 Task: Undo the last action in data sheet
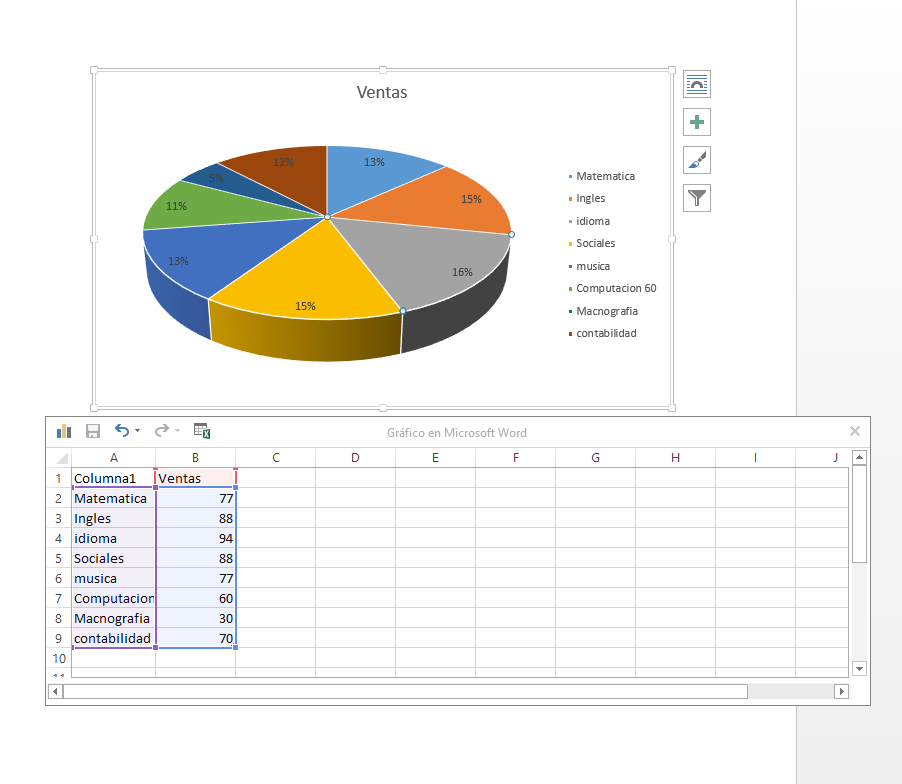[121, 430]
